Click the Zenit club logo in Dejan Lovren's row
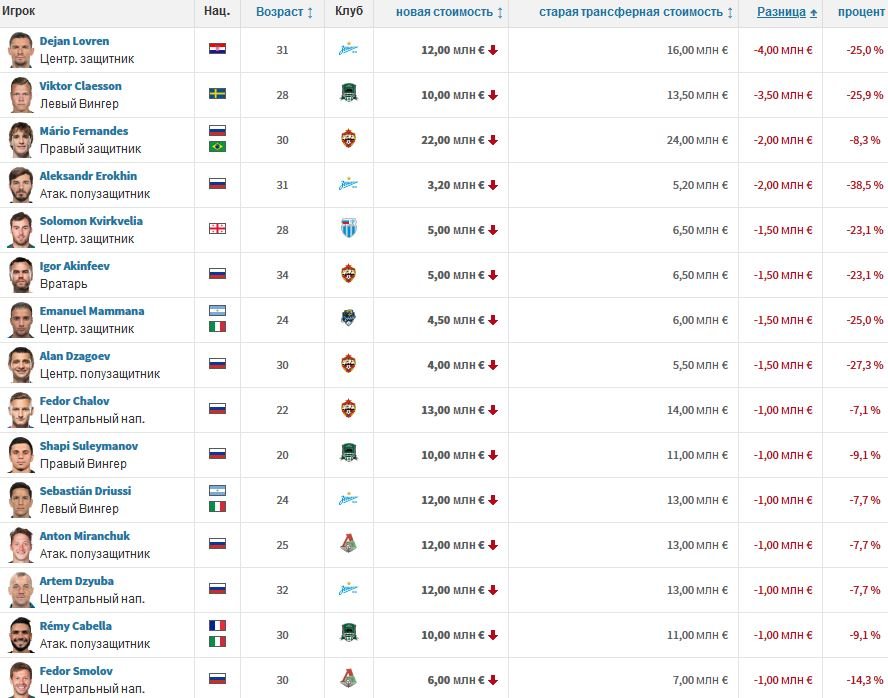888x698 pixels. click(348, 50)
